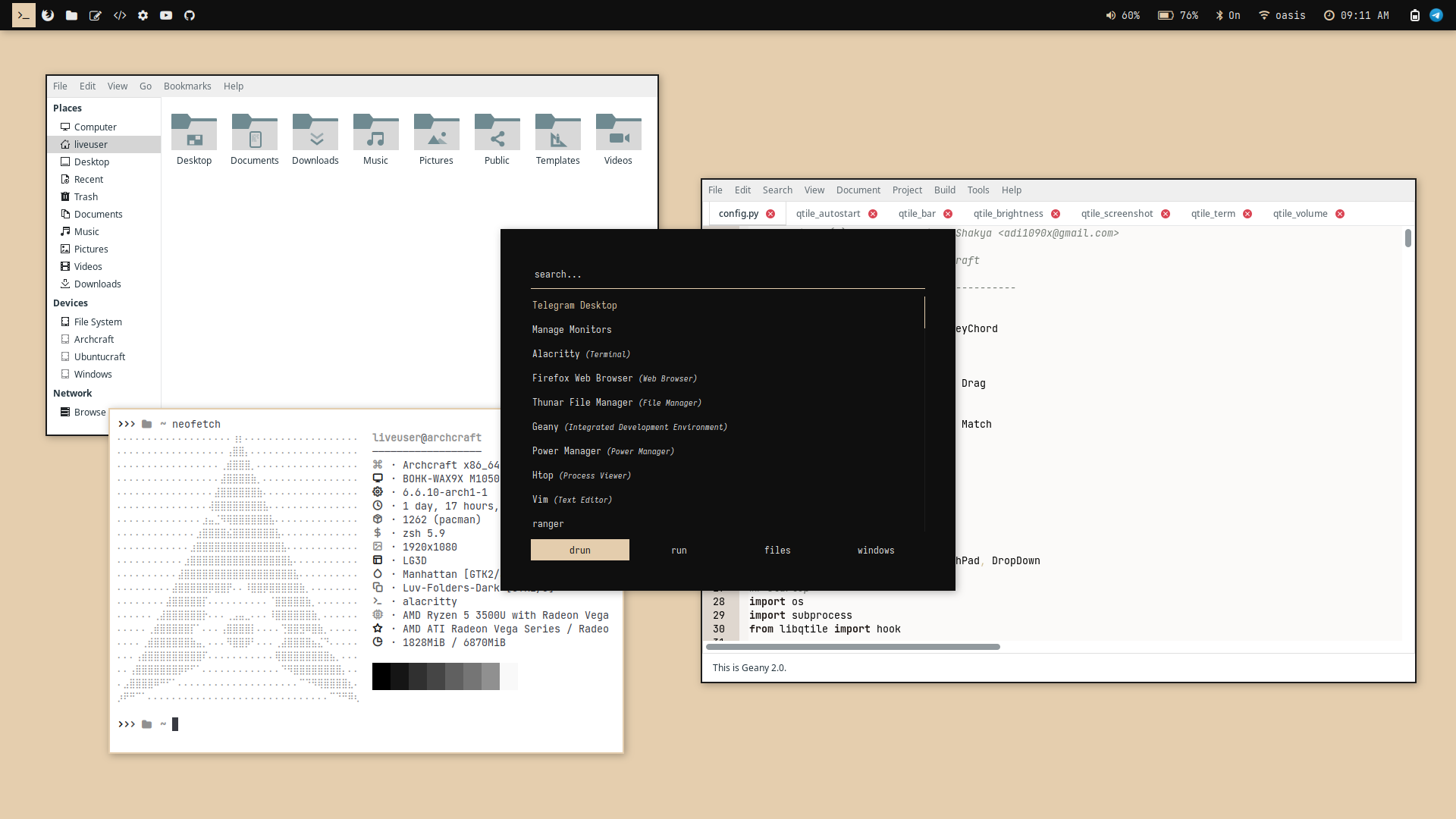Click the white color block in neofetch
This screenshot has height=819, width=1456.
click(x=509, y=676)
